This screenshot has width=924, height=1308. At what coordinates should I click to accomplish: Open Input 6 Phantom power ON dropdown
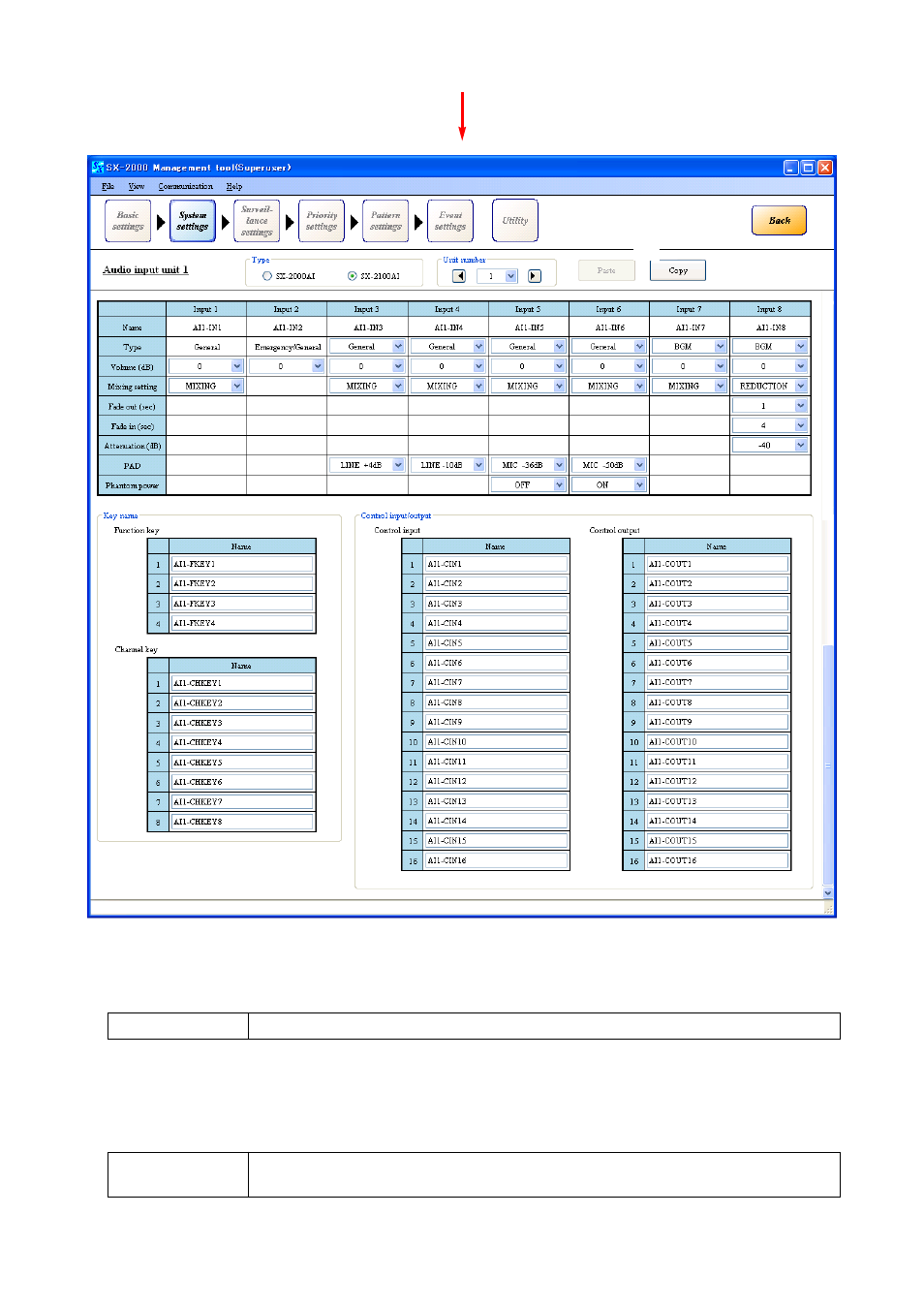(x=639, y=484)
